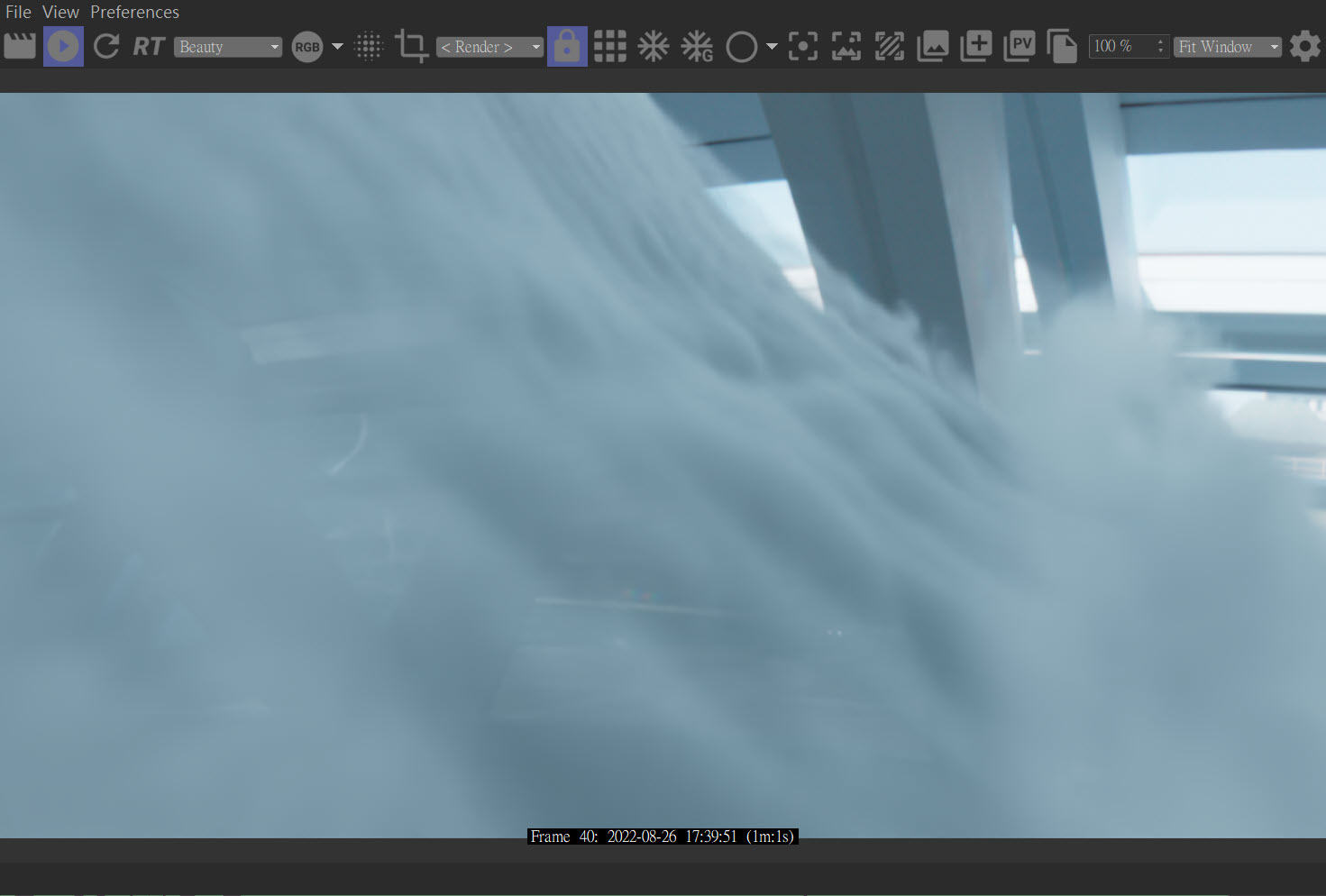Select the crop region tool
This screenshot has width=1326, height=896.
tap(412, 47)
